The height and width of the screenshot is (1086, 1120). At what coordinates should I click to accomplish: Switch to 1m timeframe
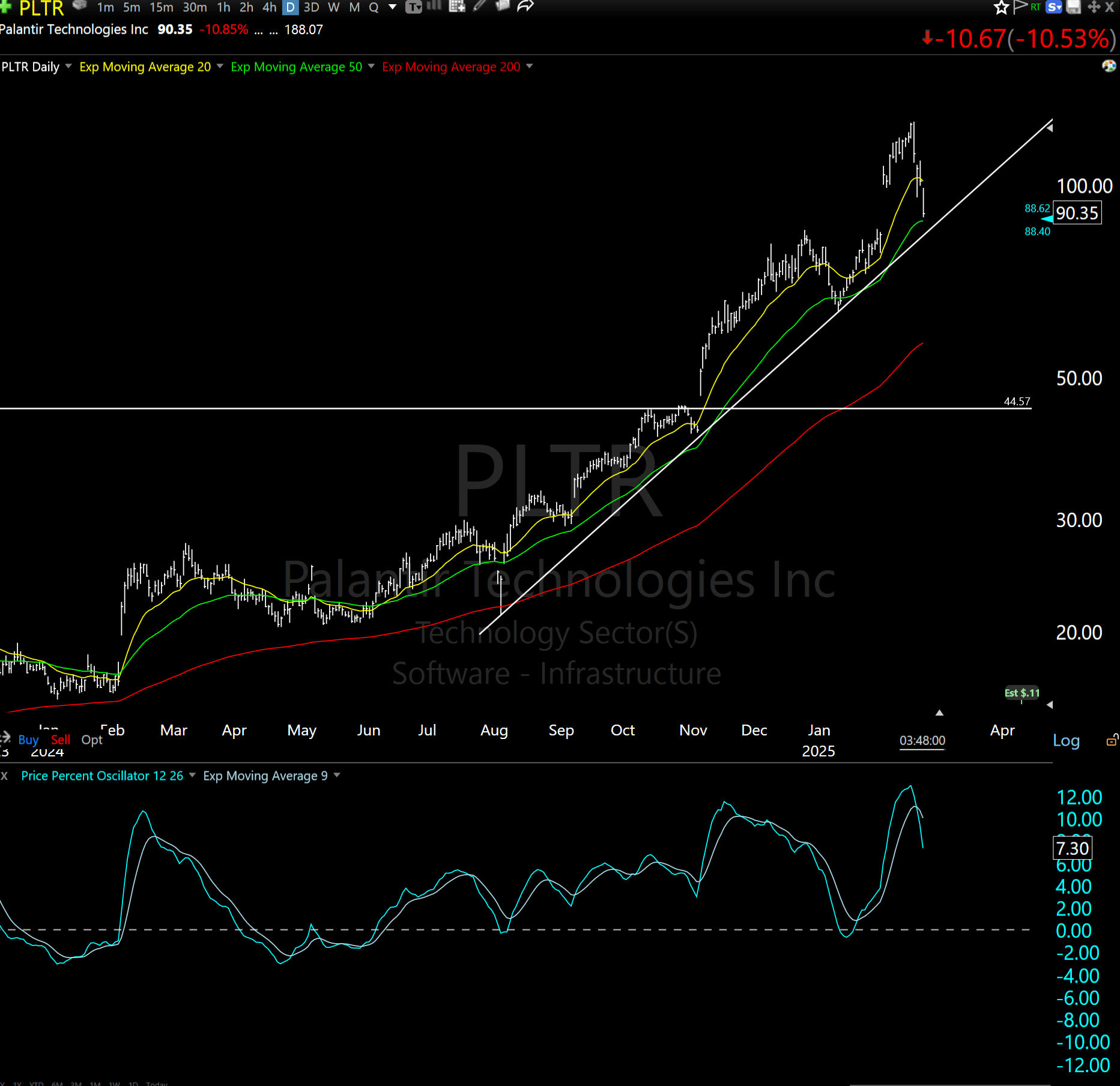pyautogui.click(x=106, y=7)
